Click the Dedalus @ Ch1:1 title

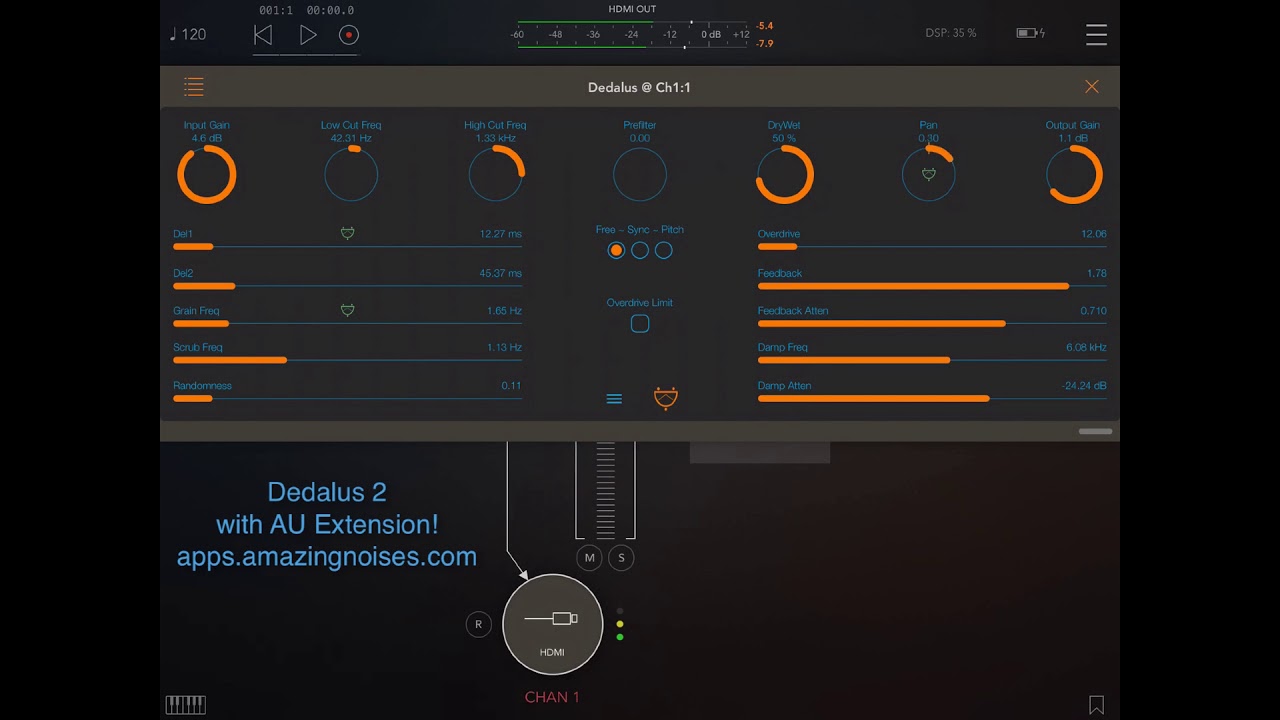point(640,87)
